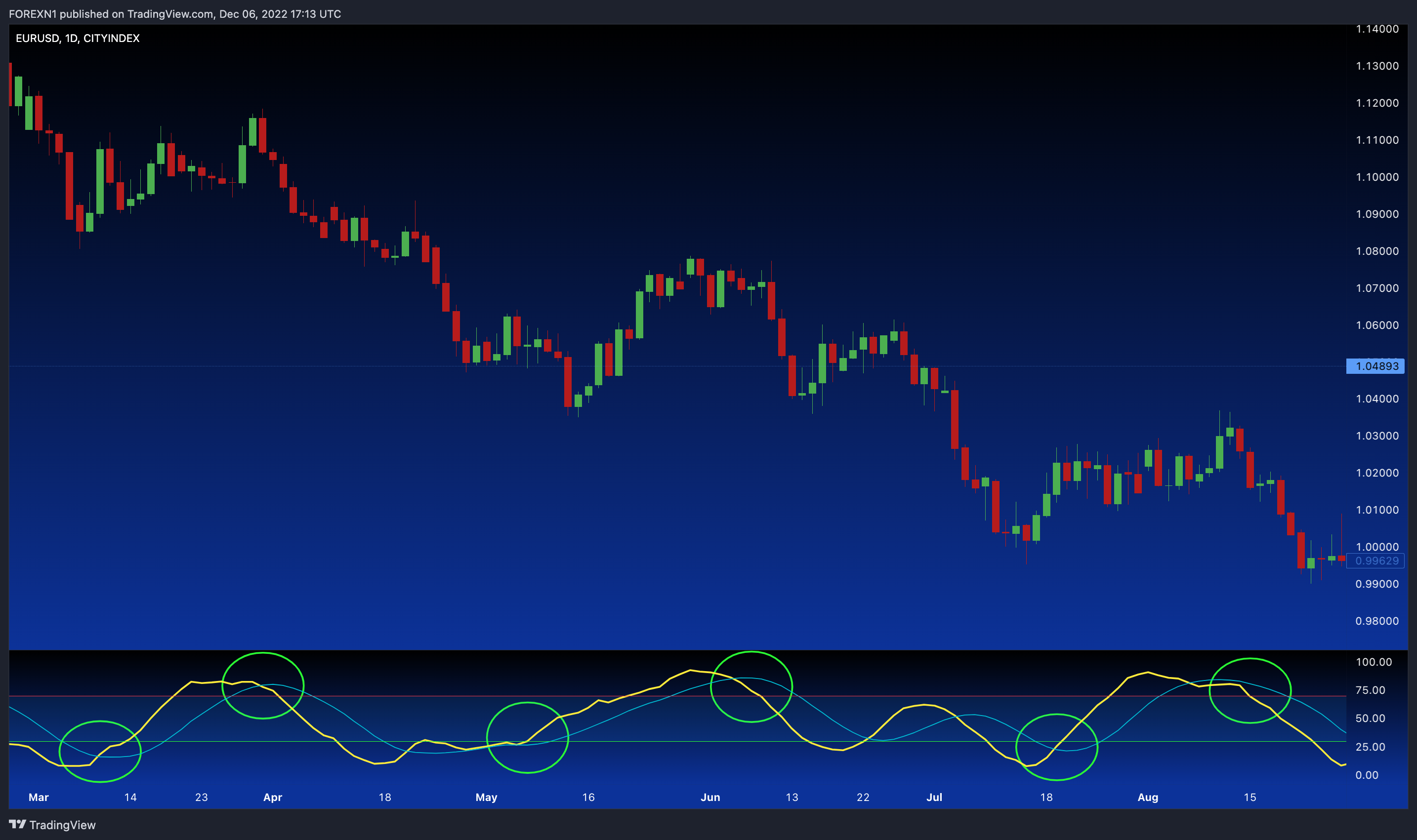
Task: Click the Jun label on time axis
Action: pyautogui.click(x=710, y=797)
